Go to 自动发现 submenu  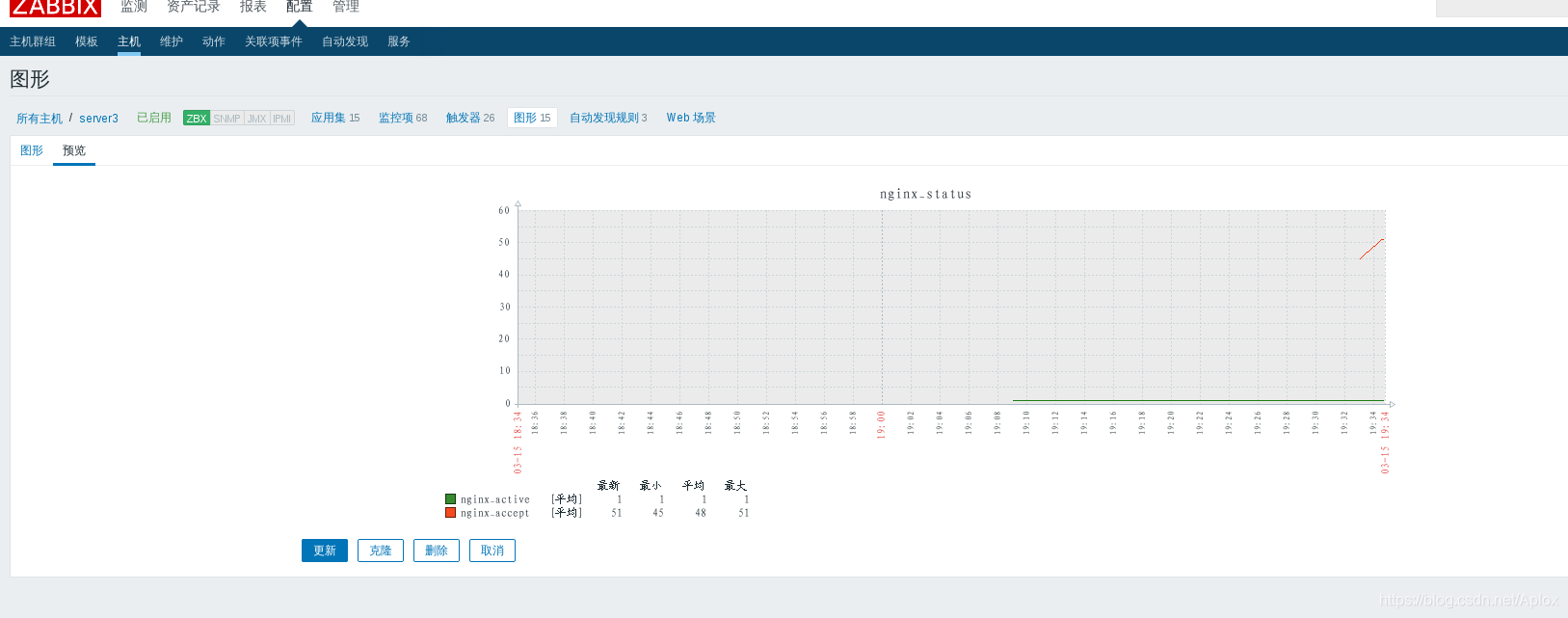(345, 41)
